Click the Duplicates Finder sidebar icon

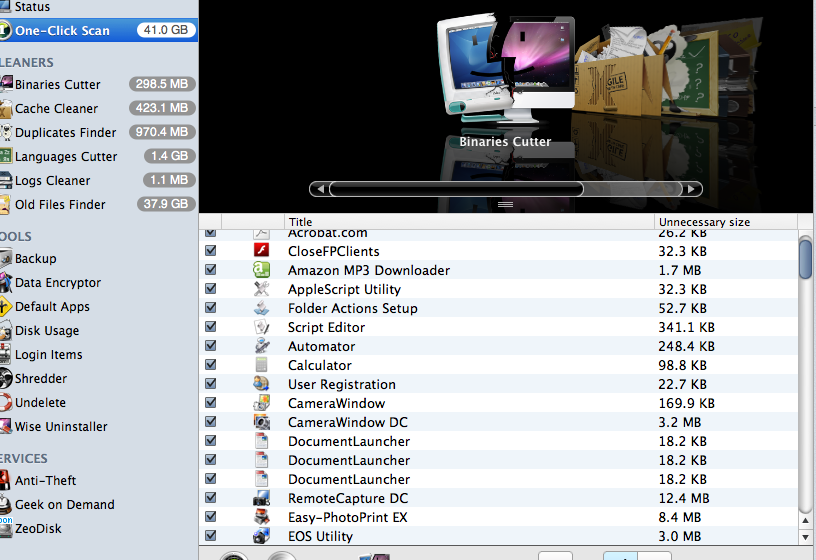point(6,132)
